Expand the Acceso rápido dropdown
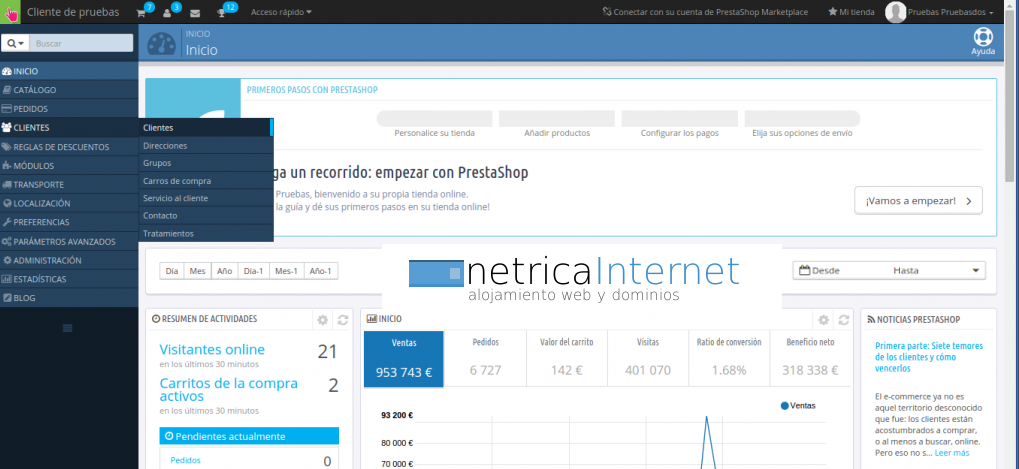 (x=281, y=13)
